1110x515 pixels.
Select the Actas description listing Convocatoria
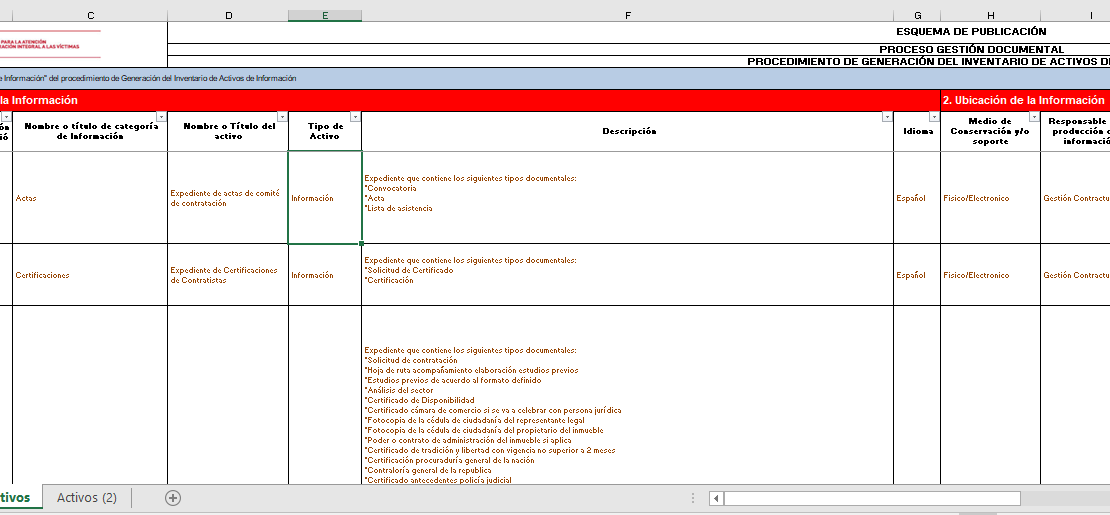pos(627,198)
